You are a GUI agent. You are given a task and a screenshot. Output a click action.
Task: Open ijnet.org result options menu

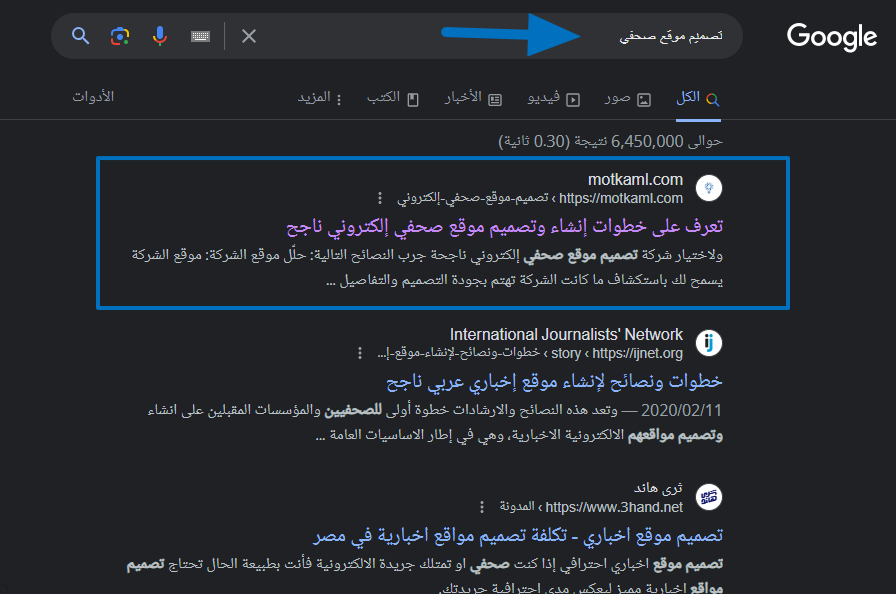pos(359,353)
